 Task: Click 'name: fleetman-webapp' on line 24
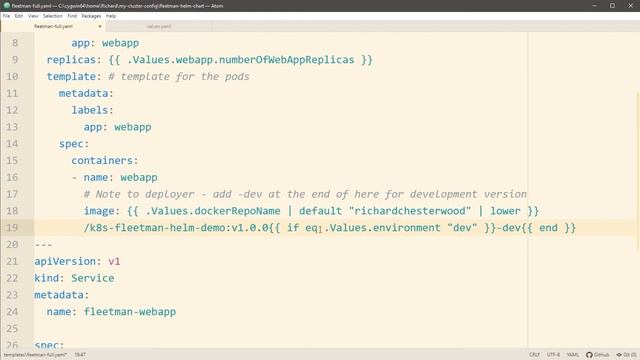111,312
